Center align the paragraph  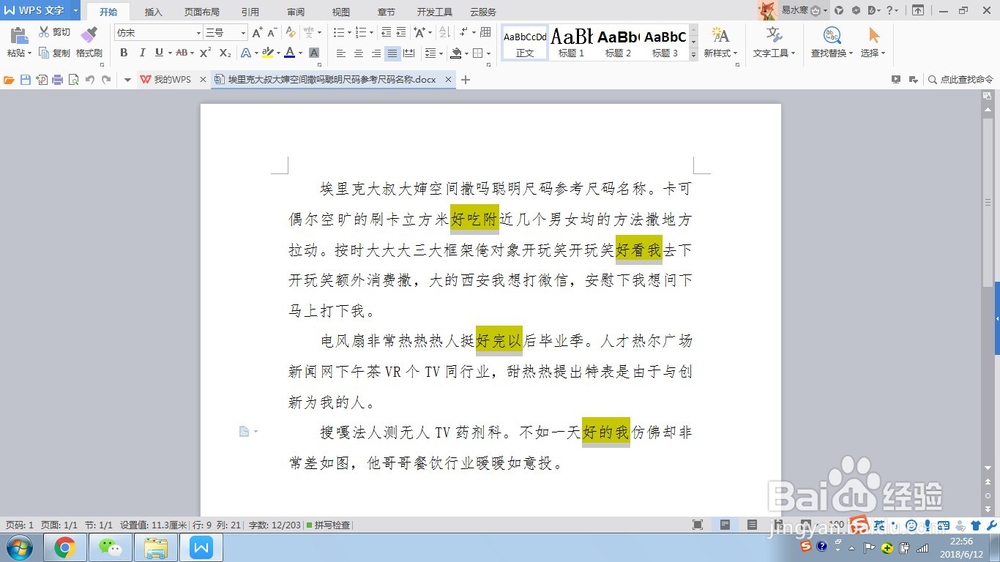pos(358,54)
